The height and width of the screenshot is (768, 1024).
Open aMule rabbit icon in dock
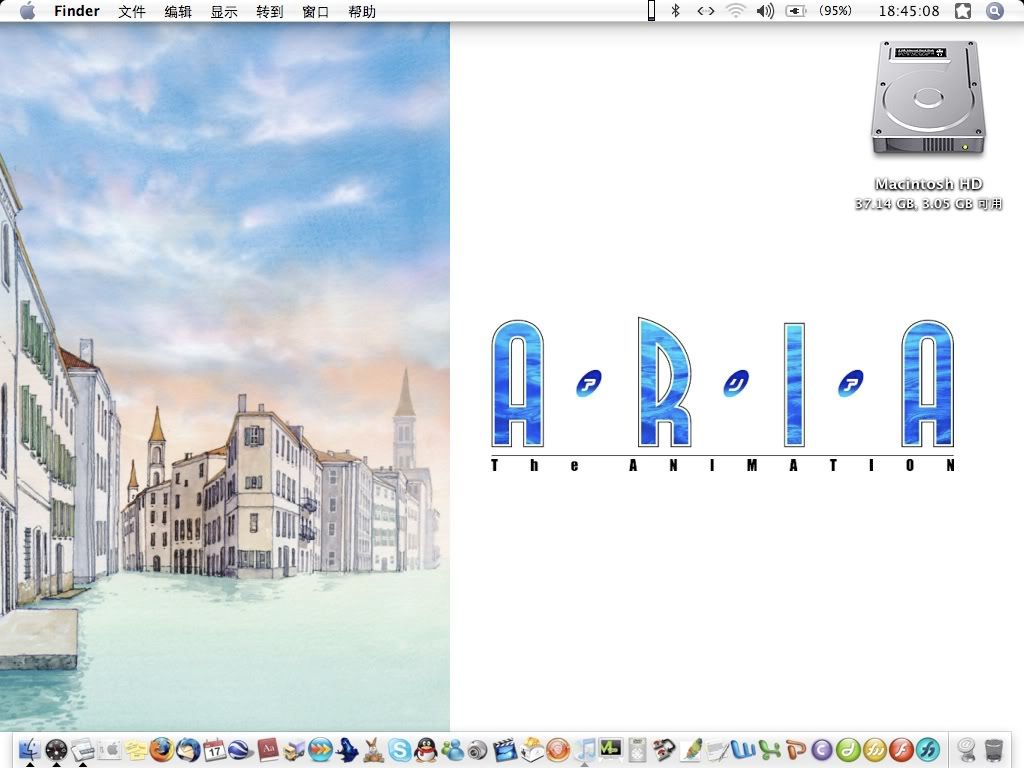tap(374, 750)
